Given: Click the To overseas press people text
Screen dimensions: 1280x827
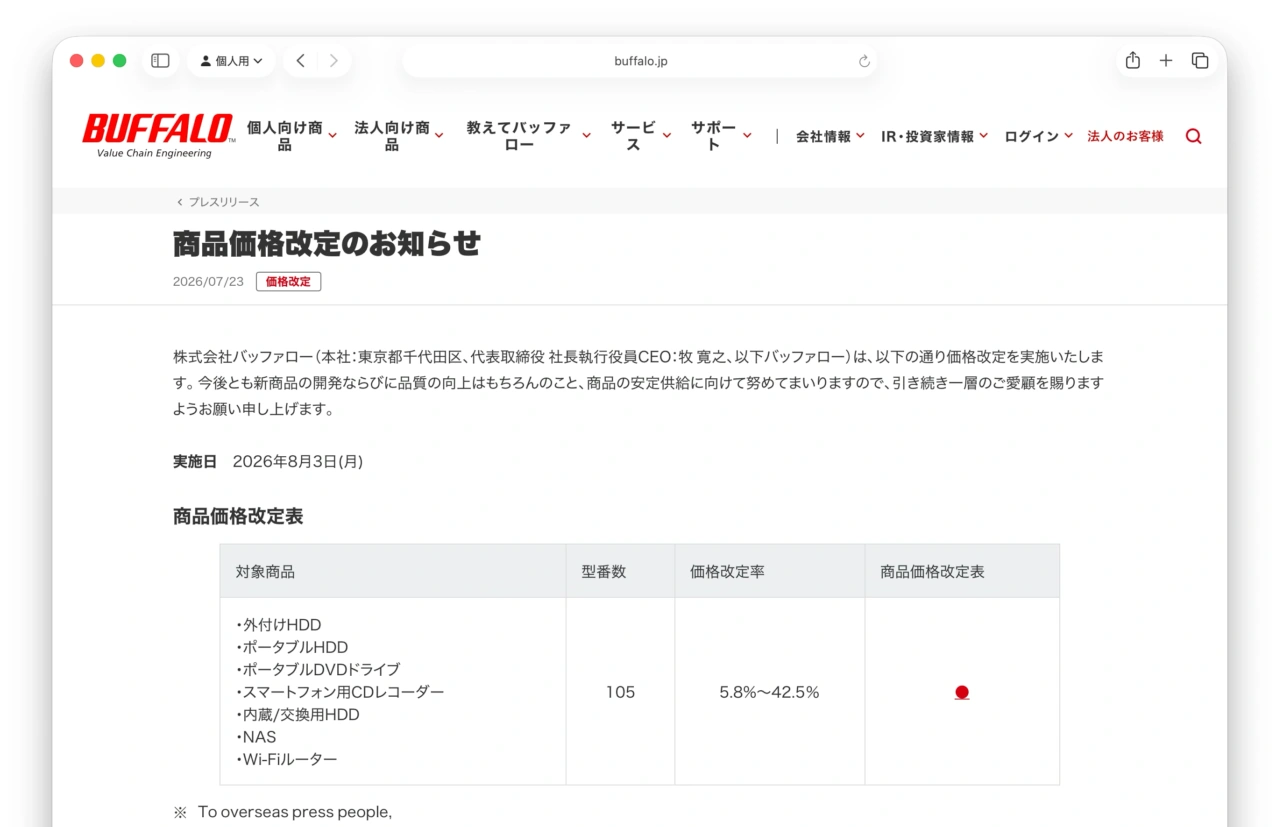Looking at the screenshot, I should (295, 812).
